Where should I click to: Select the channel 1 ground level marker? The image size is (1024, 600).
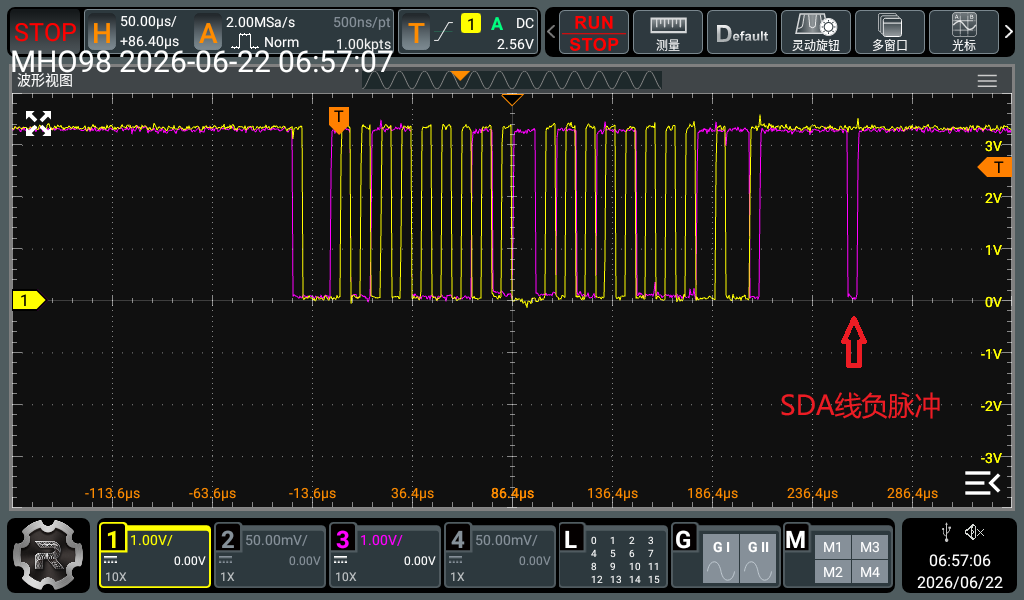[28, 300]
